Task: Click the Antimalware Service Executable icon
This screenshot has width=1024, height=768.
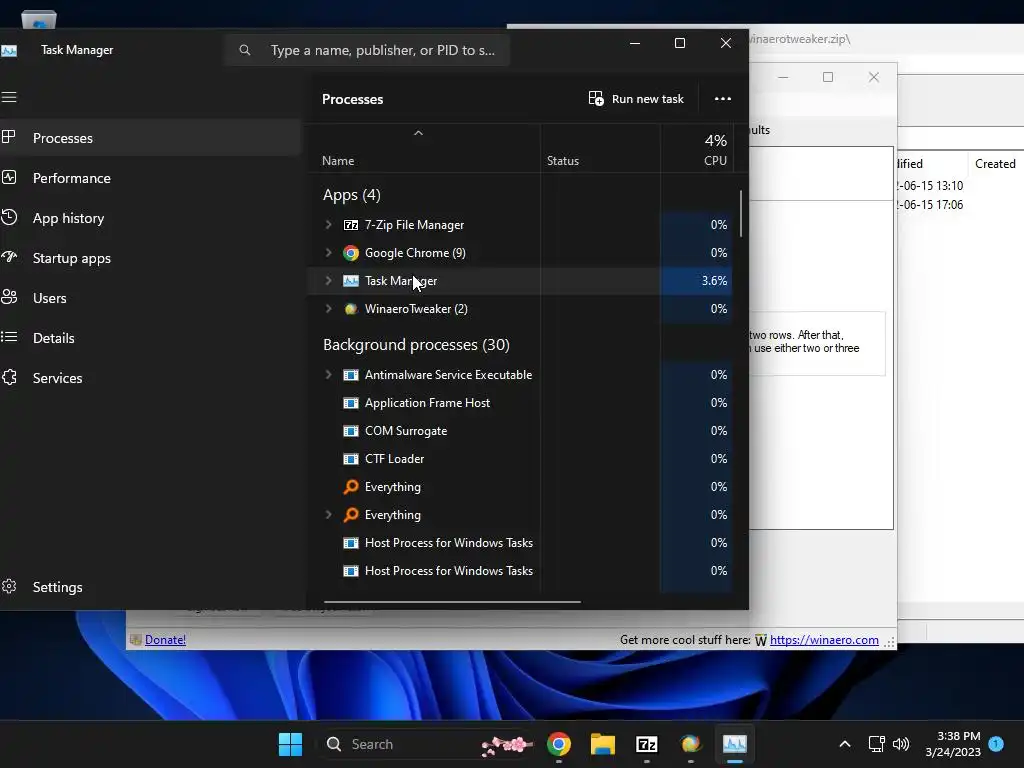Action: (x=351, y=375)
